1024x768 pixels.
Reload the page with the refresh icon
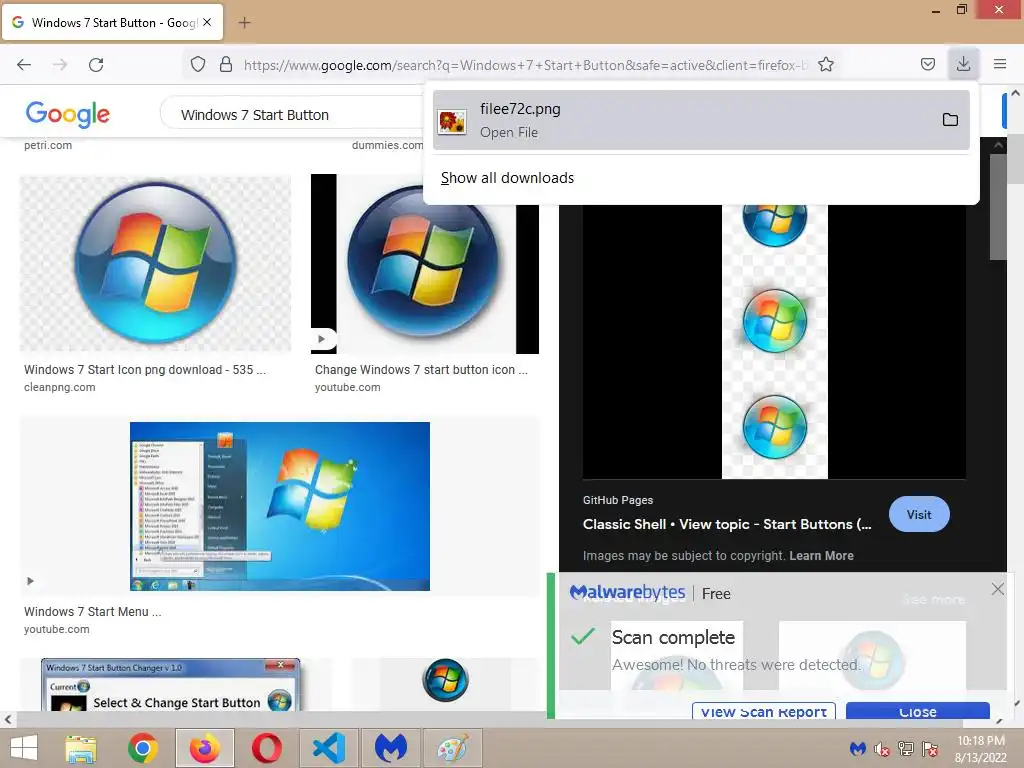(96, 65)
